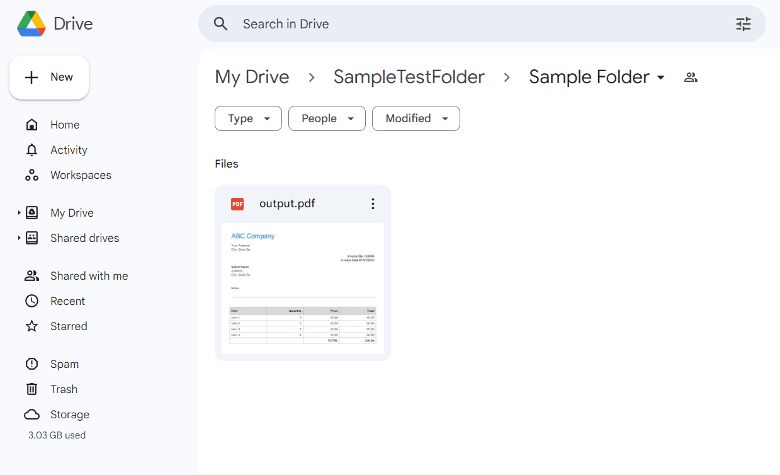The height and width of the screenshot is (475, 780).
Task: Click the Google Drive logo
Action: point(31,23)
